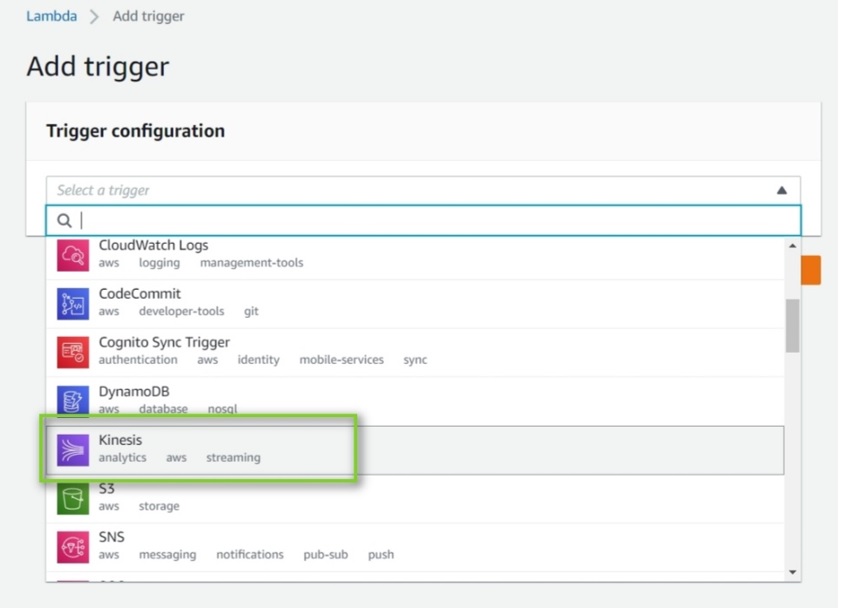Click the 'sync' tag under Cognito
The height and width of the screenshot is (610, 841).
(x=415, y=360)
